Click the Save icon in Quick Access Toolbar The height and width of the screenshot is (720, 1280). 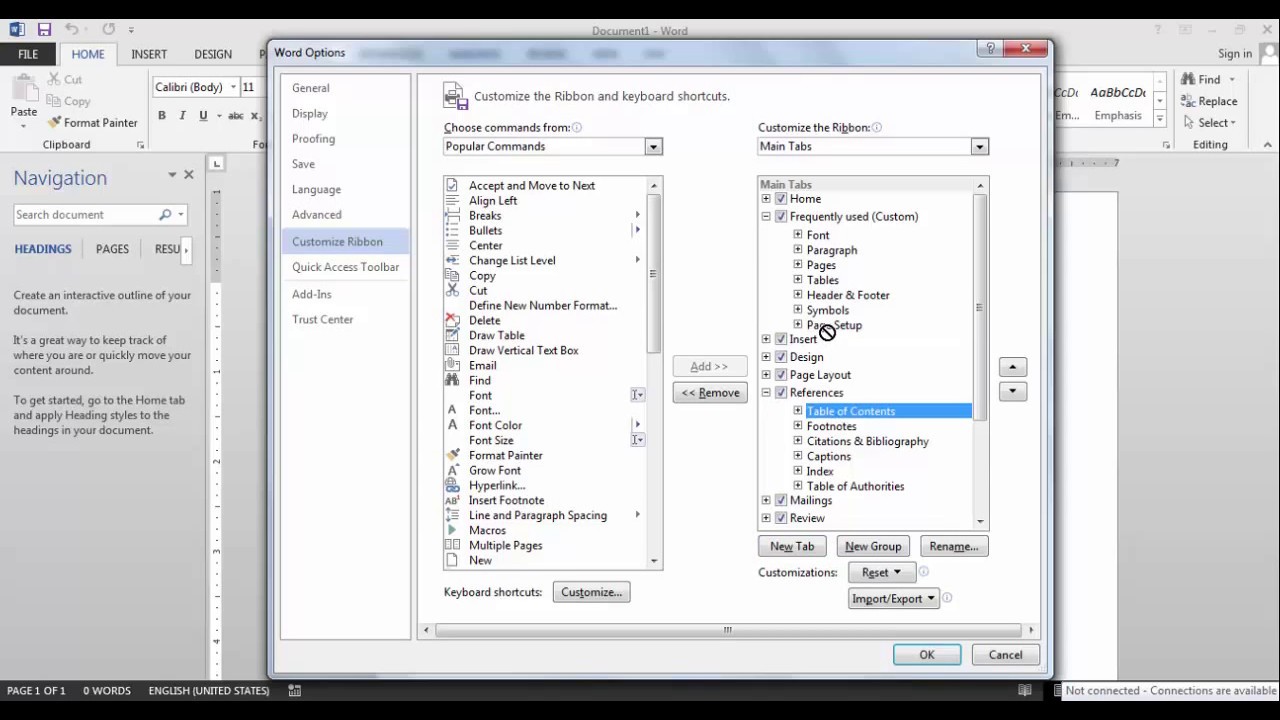click(44, 30)
